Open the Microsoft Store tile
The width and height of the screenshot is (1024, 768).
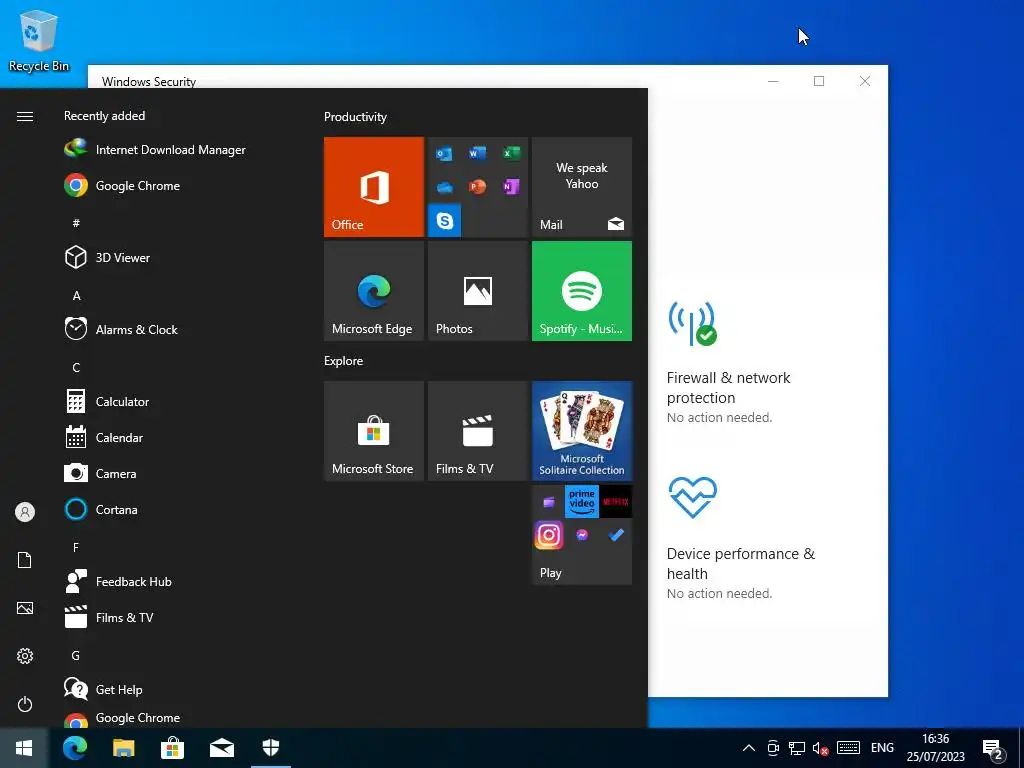(x=374, y=431)
